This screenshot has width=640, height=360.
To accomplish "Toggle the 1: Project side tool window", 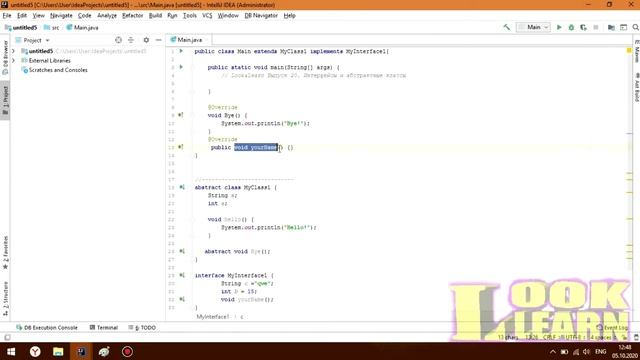I will tap(5, 100).
